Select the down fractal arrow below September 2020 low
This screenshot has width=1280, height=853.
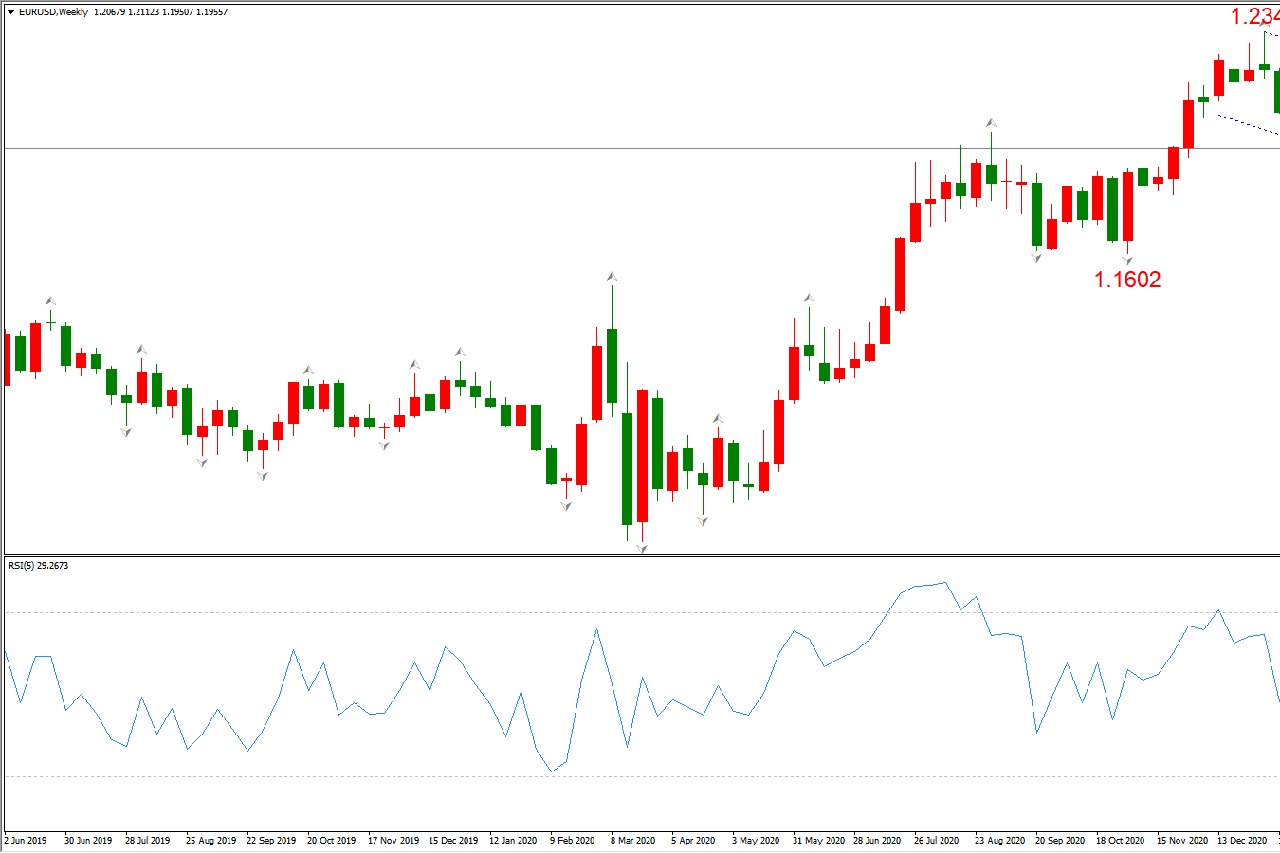pos(1037,258)
